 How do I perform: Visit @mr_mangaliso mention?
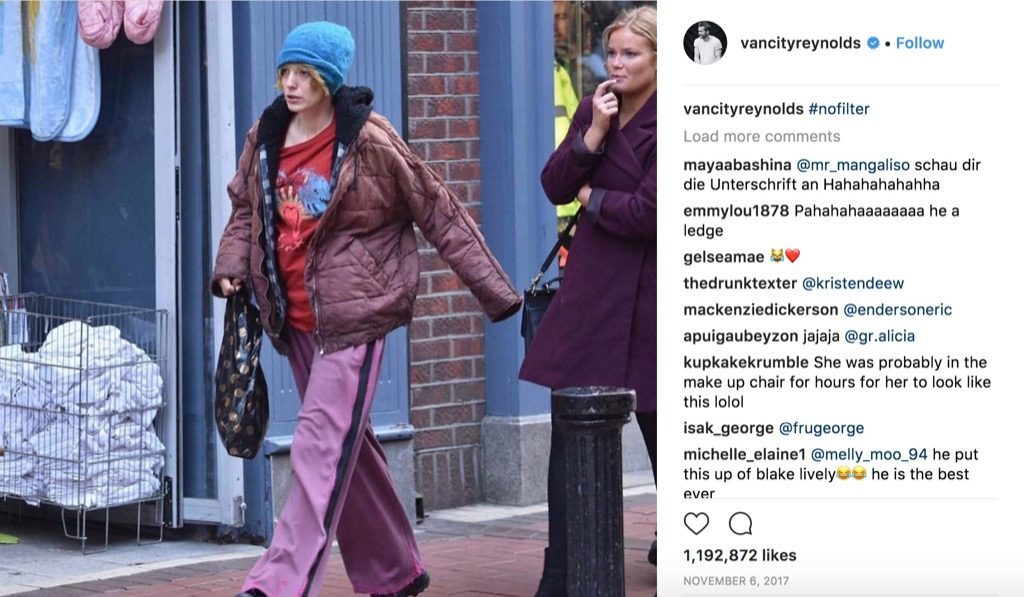(x=853, y=165)
